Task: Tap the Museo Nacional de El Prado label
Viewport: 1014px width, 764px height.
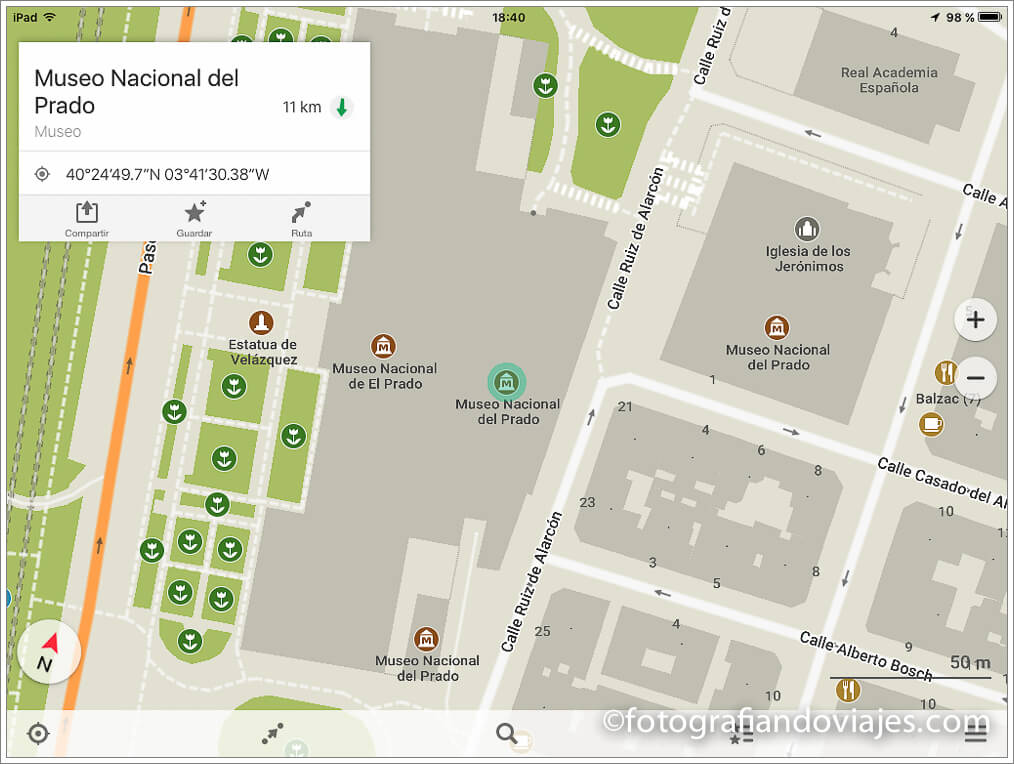Action: tap(385, 376)
